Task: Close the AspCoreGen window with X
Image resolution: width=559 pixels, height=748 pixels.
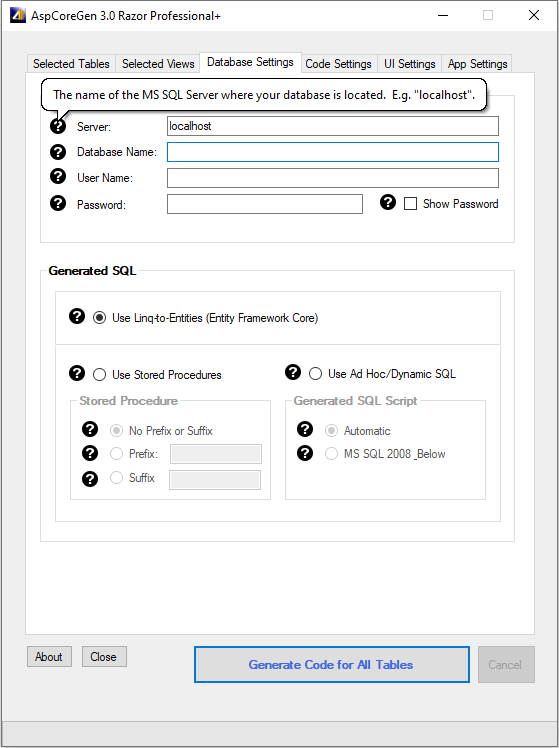Action: coord(534,15)
